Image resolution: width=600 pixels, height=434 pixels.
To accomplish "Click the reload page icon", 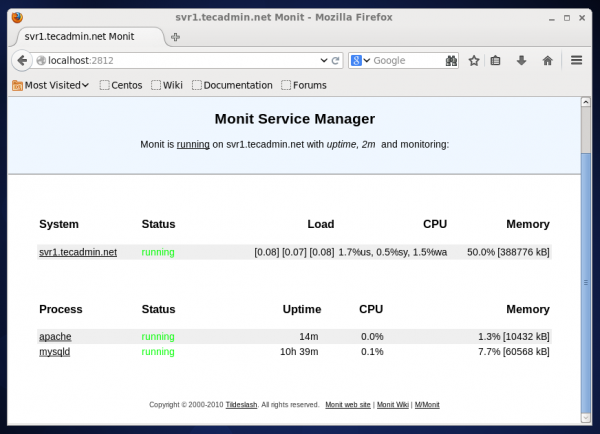I will coord(336,60).
